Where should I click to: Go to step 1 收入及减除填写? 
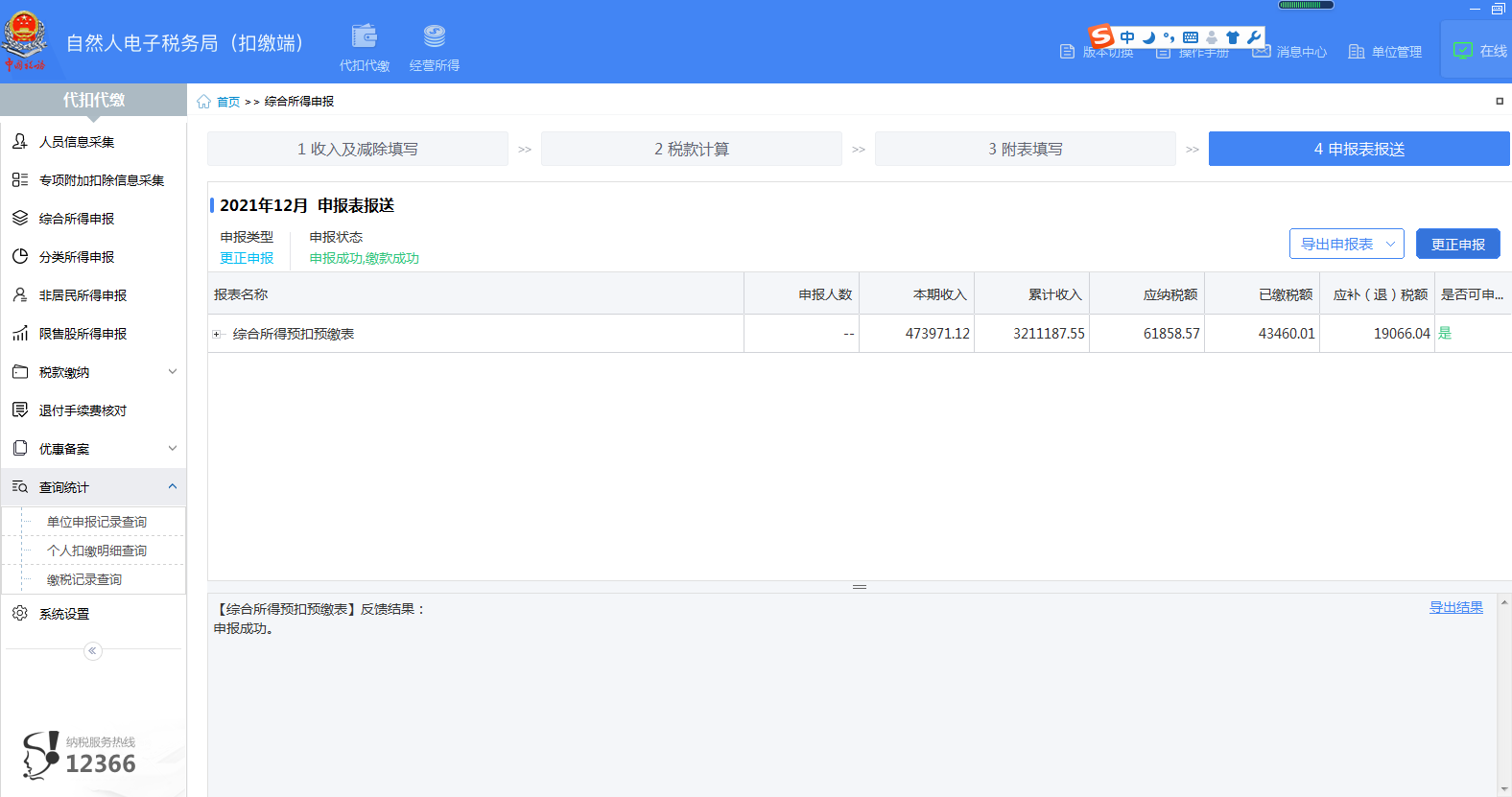point(357,150)
